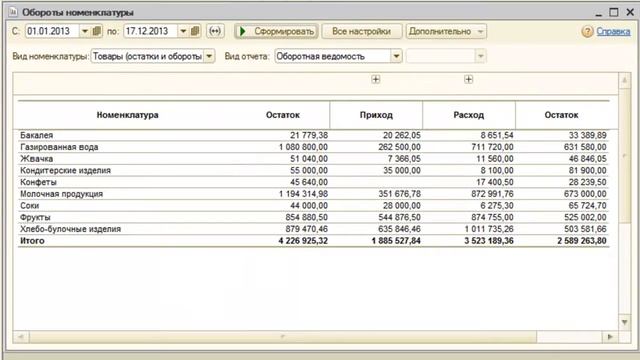Open end date 17.12.2013 dropdown arrow

point(183,31)
